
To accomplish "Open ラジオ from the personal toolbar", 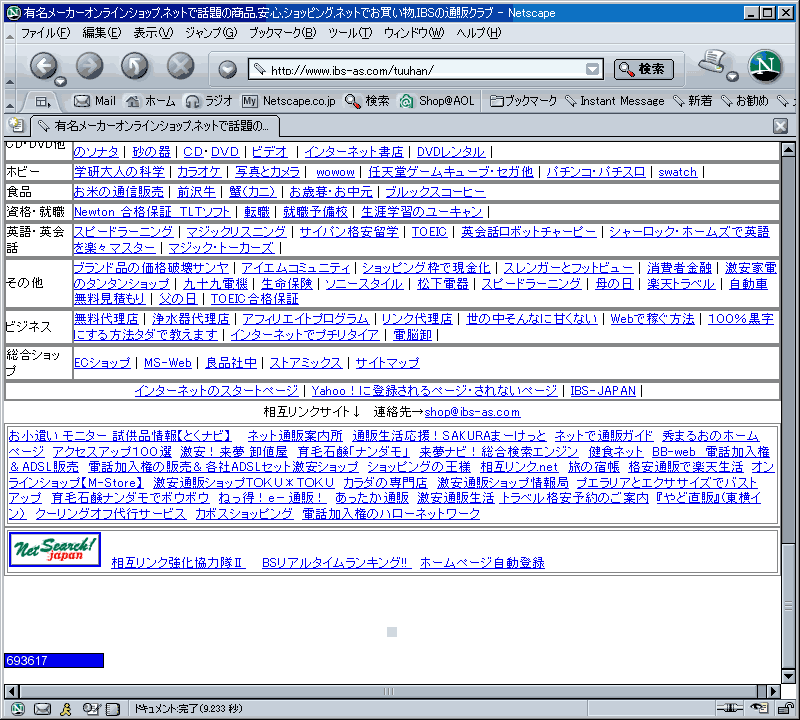I will (209, 101).
